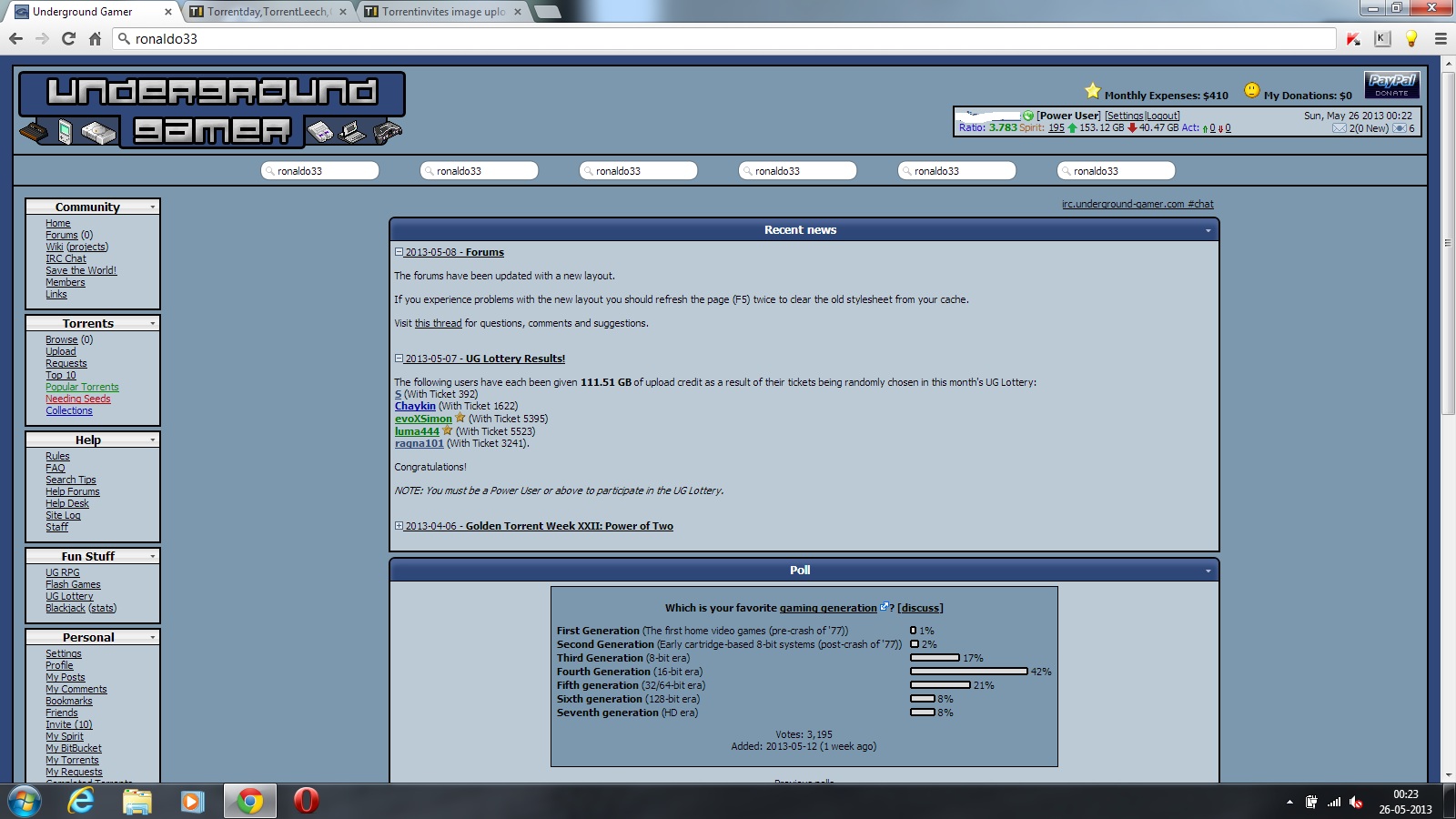Screen dimensions: 1456x819
Task: Click the Fourth Generation 42% poll bar
Action: [969, 672]
